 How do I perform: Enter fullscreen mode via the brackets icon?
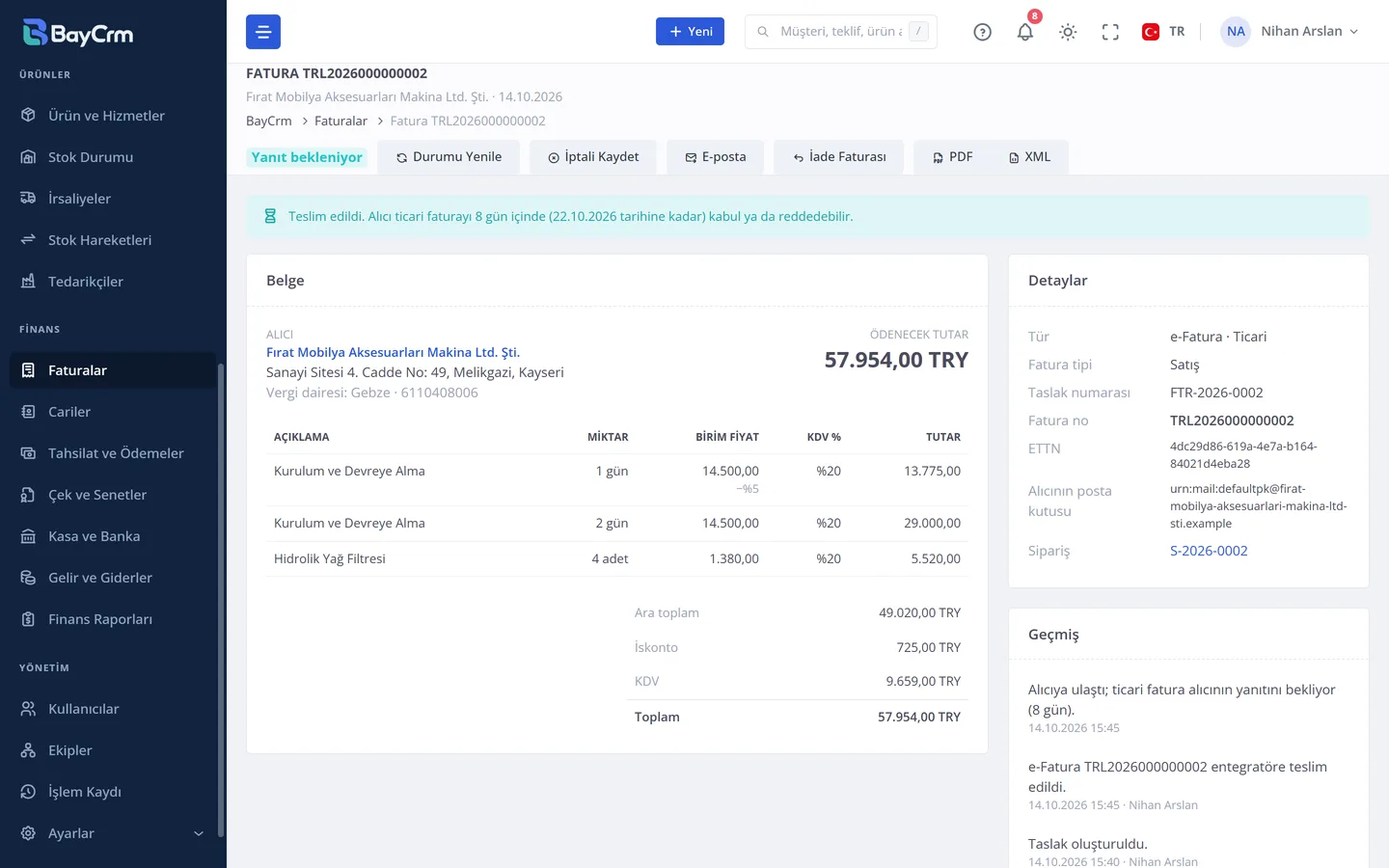pos(1110,32)
